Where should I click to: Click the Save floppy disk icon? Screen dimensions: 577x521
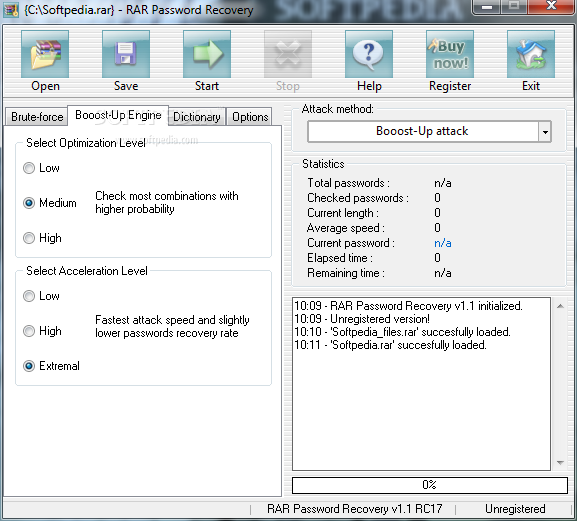[x=126, y=54]
